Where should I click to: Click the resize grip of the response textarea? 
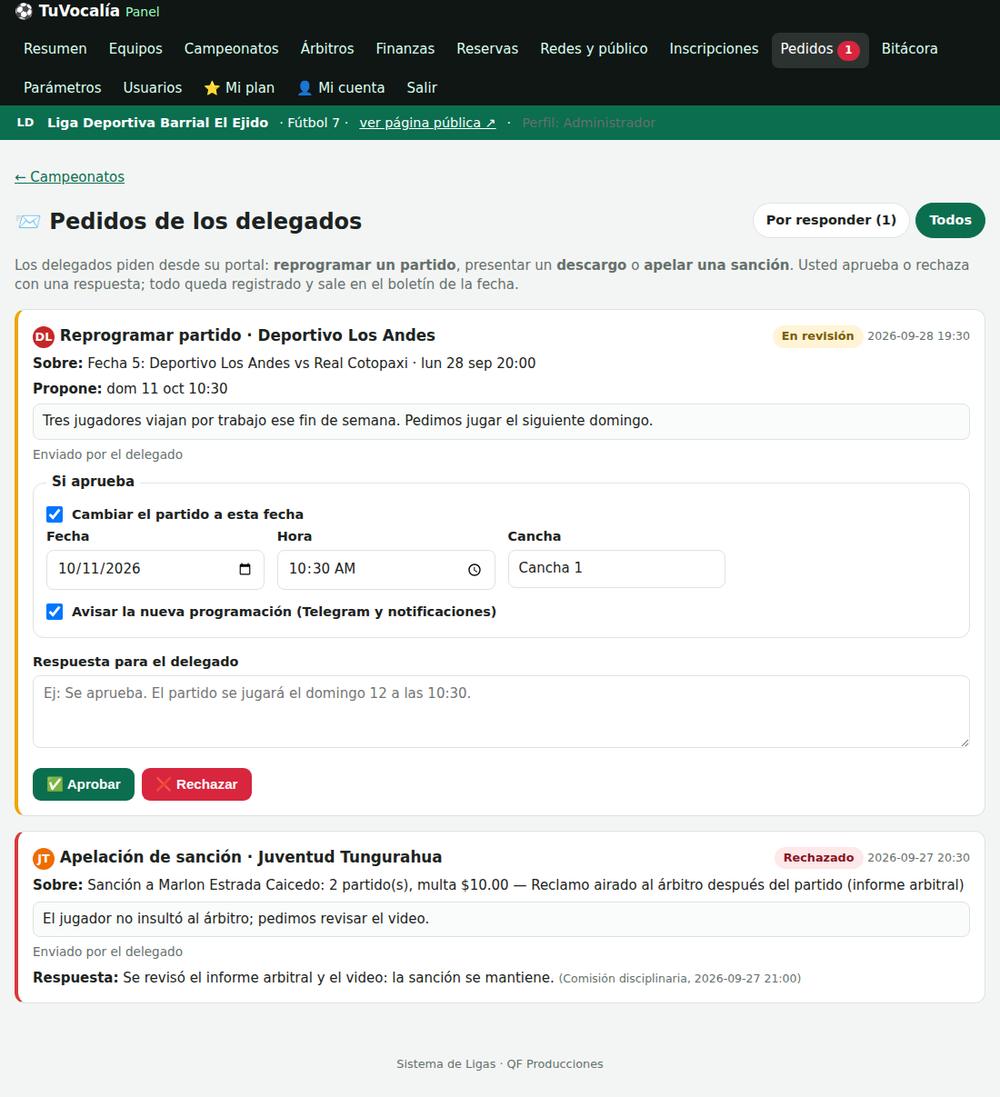[964, 742]
